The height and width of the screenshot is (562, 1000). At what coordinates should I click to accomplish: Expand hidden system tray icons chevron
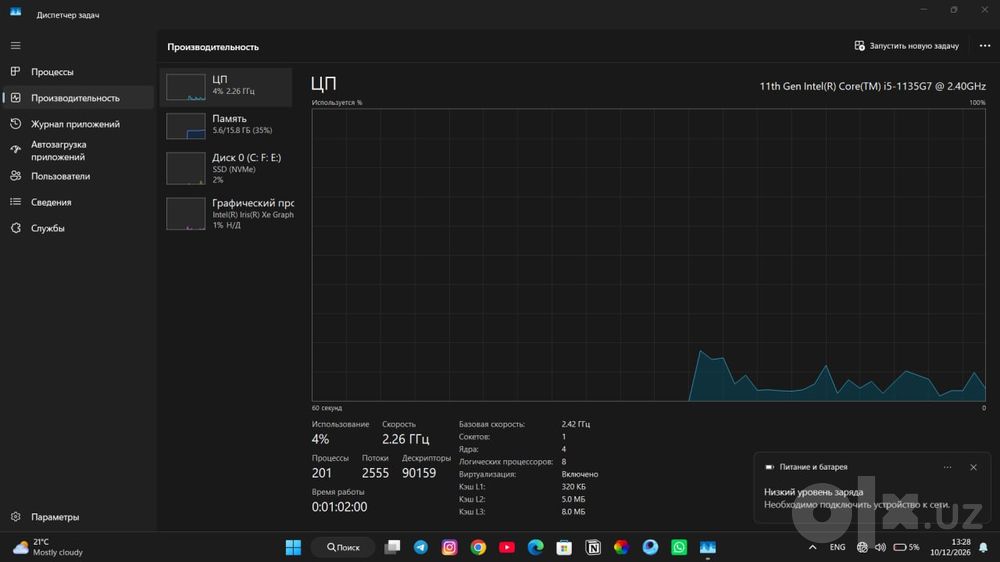pyautogui.click(x=812, y=547)
